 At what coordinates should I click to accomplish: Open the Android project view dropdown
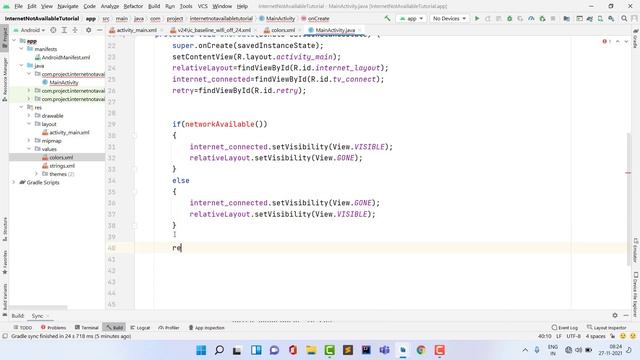pos(29,30)
